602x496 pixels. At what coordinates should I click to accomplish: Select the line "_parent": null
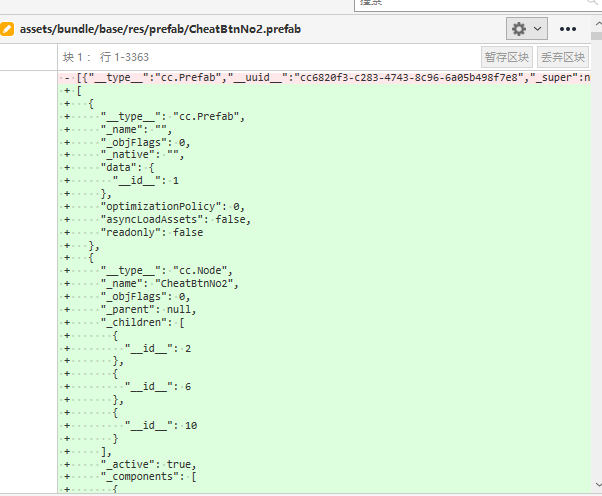tap(324, 309)
